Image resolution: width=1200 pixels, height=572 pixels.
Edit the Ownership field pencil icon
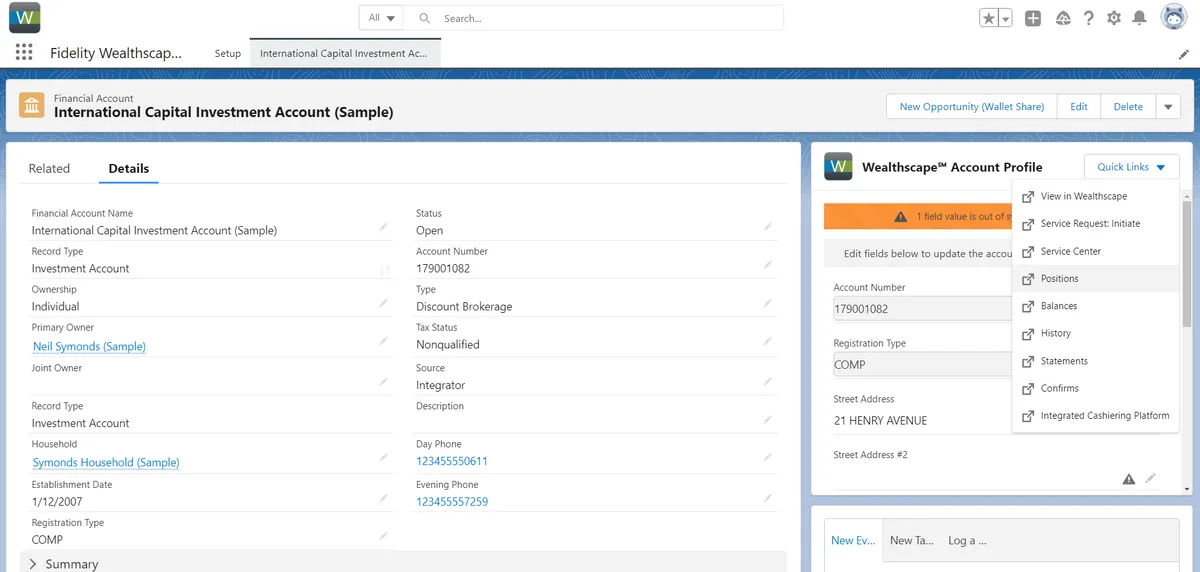383,303
